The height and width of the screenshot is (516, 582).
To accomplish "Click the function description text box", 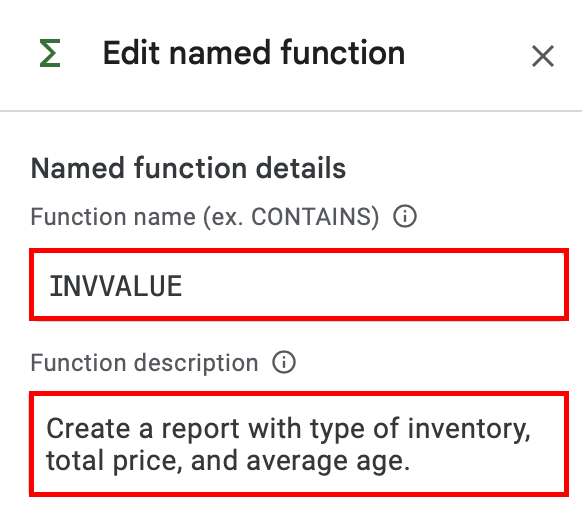I will coord(299,444).
